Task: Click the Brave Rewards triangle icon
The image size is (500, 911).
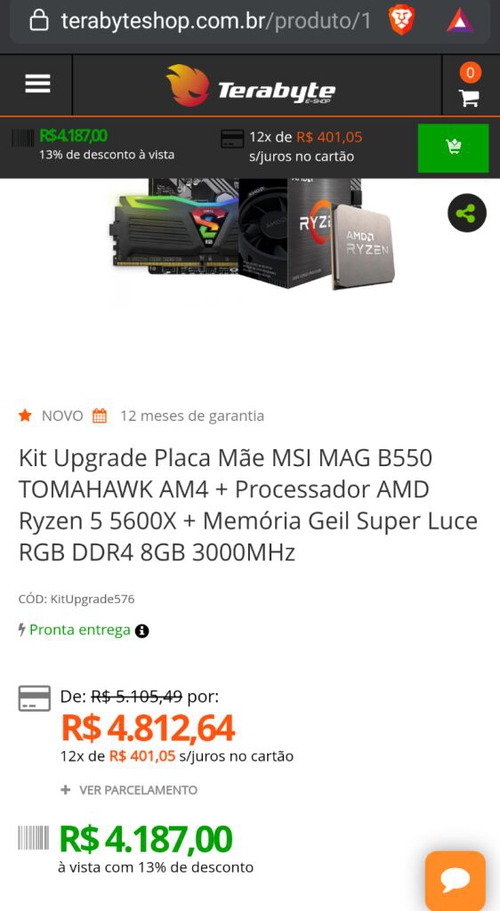Action: tap(459, 20)
